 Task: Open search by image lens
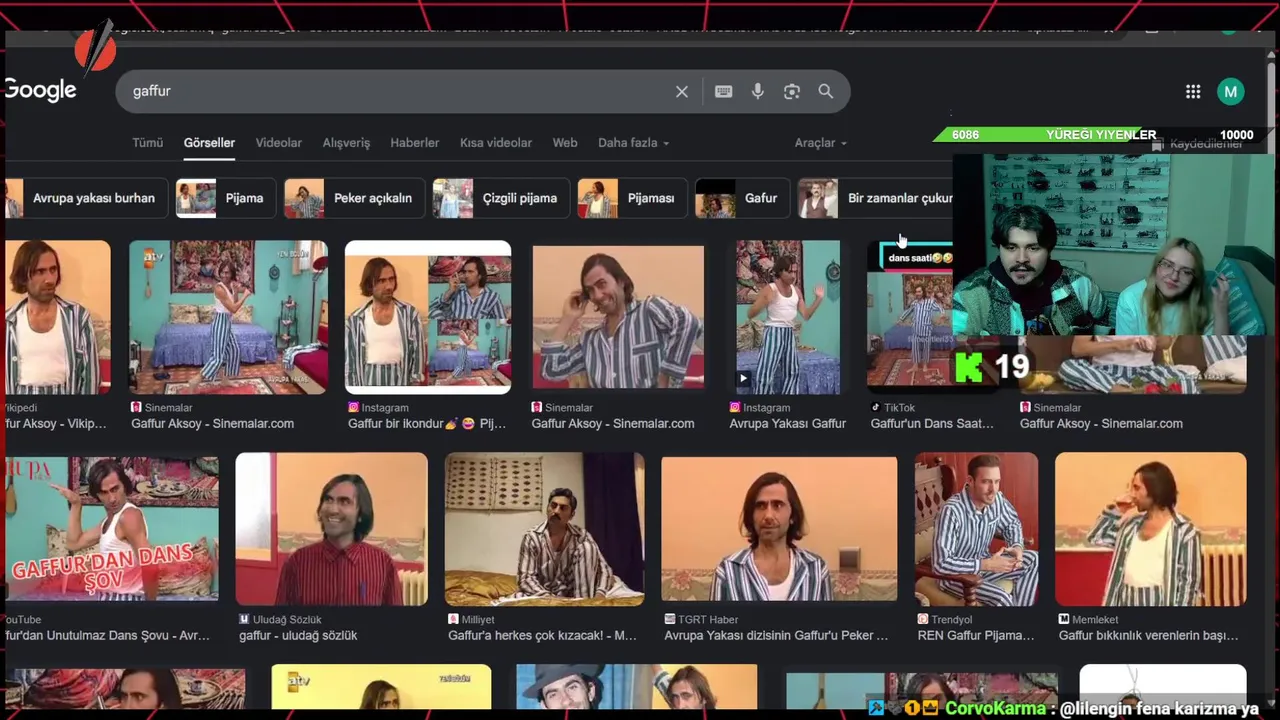(x=792, y=92)
